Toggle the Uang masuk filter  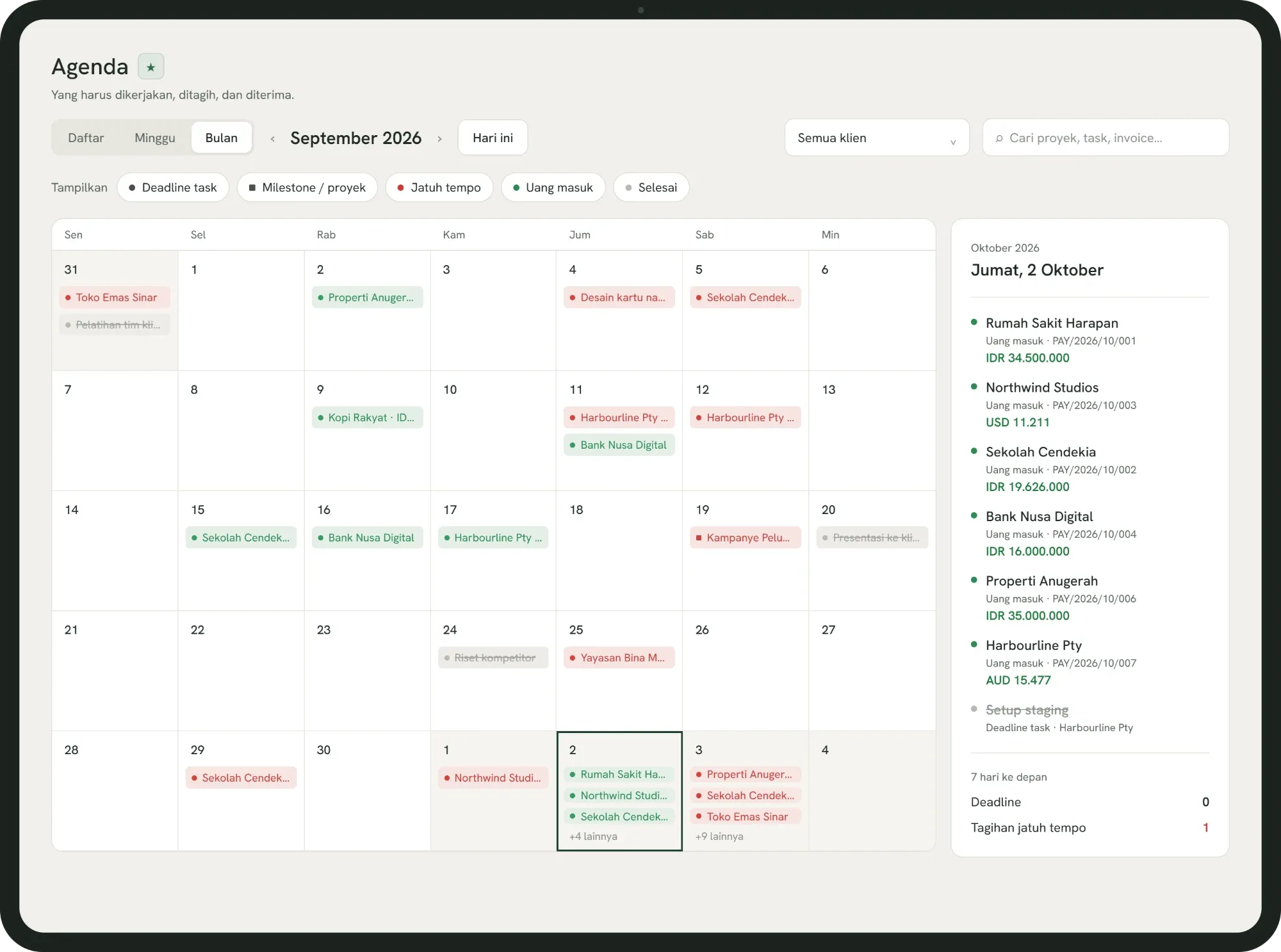click(553, 188)
